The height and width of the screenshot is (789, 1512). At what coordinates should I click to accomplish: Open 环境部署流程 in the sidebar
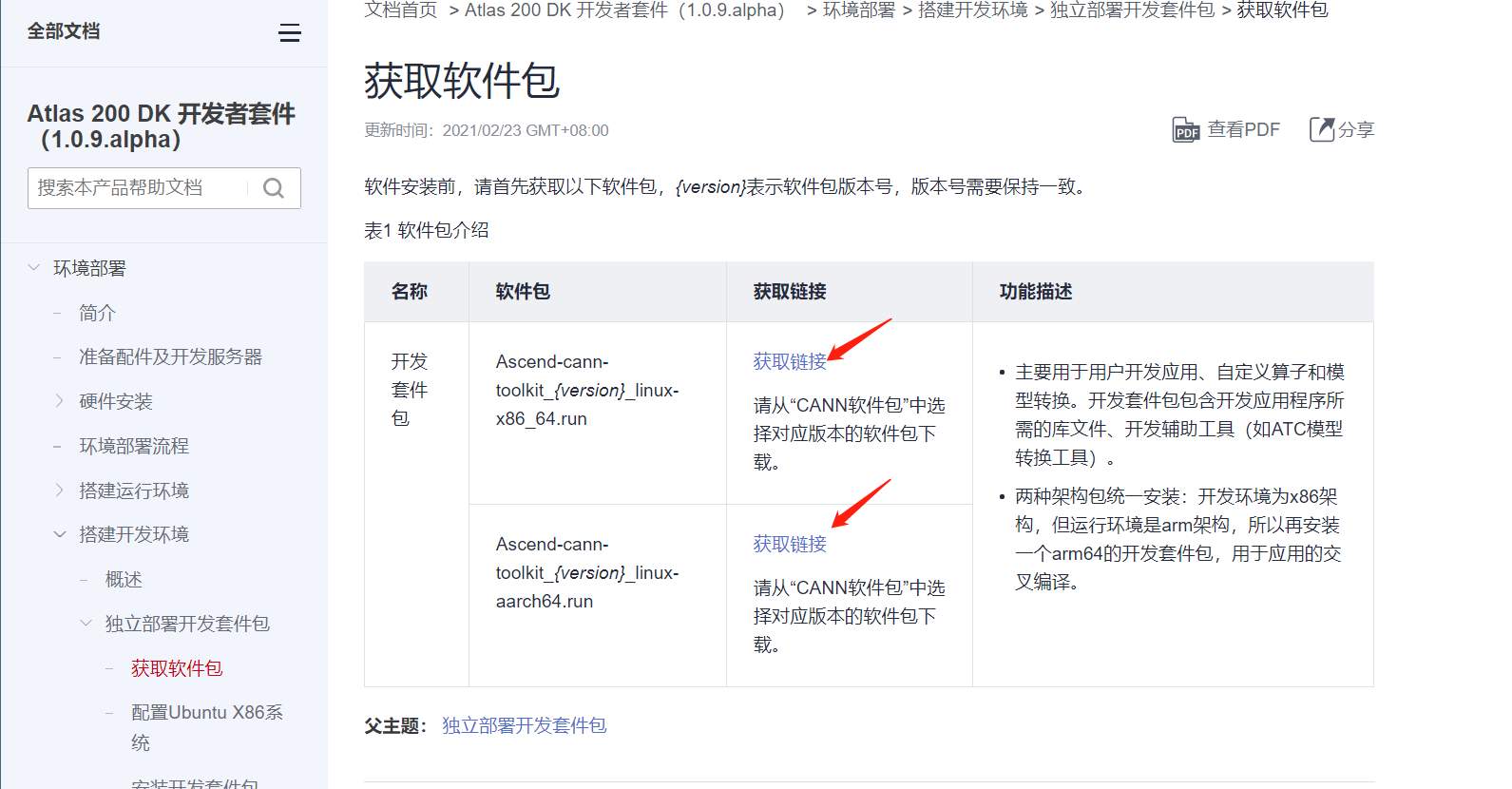click(134, 446)
